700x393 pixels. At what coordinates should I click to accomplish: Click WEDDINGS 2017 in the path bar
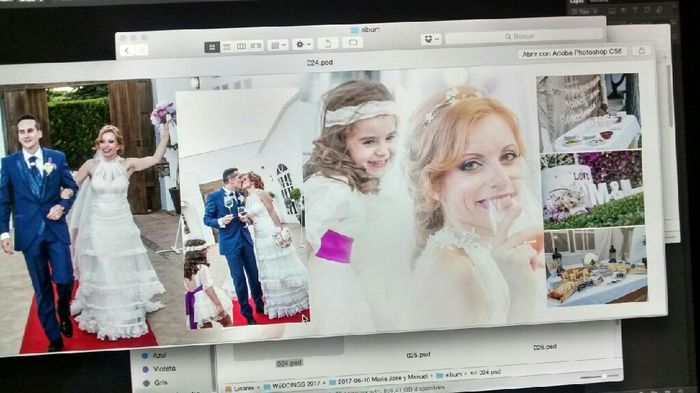click(292, 385)
